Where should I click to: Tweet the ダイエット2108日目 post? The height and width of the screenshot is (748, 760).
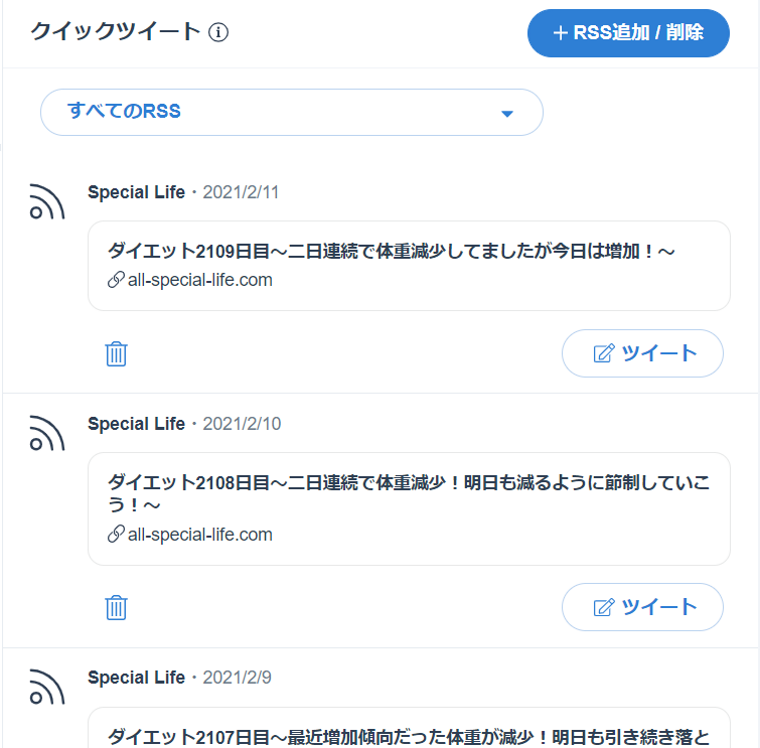[x=642, y=607]
